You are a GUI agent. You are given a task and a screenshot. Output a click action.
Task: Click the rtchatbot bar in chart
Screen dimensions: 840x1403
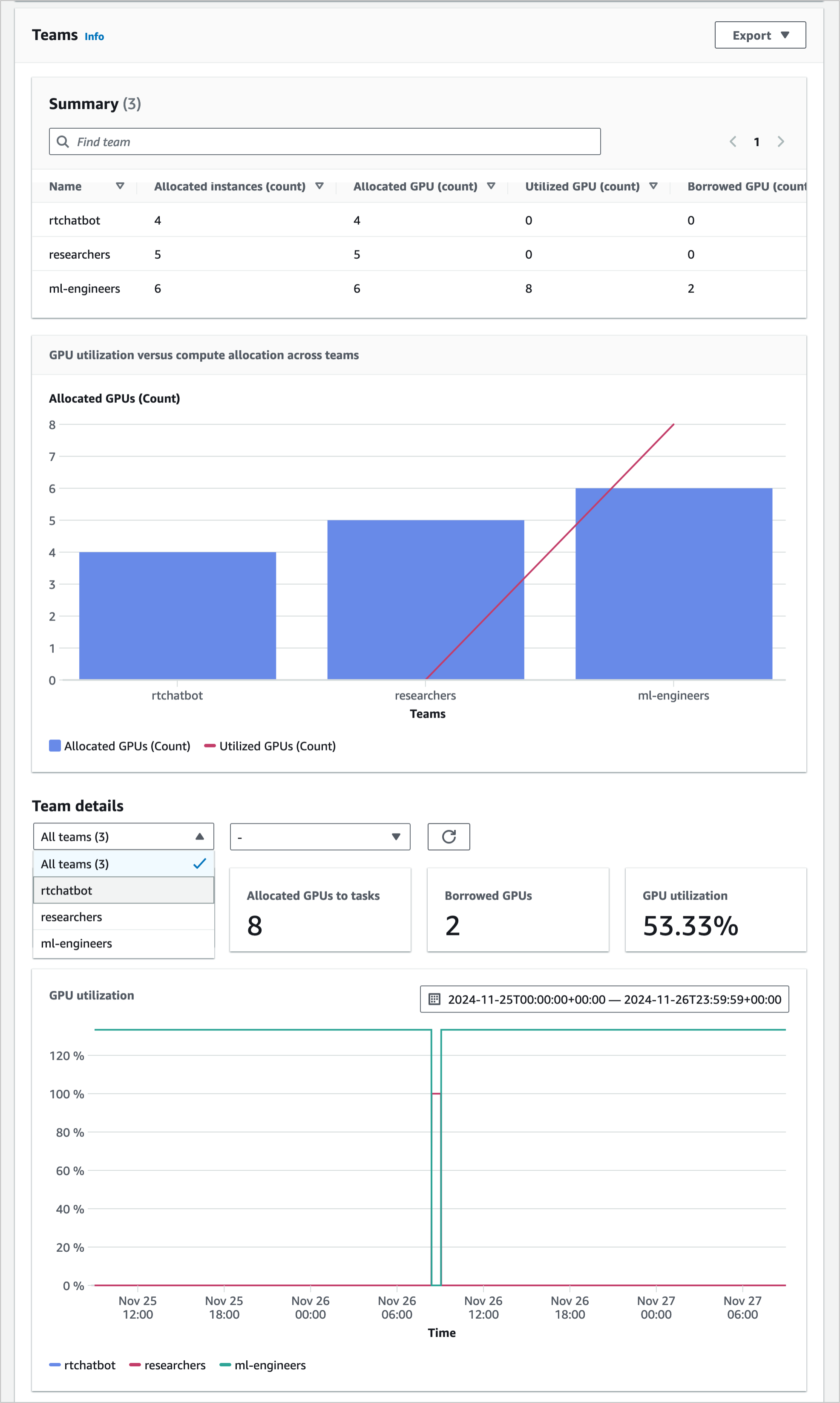[x=177, y=615]
